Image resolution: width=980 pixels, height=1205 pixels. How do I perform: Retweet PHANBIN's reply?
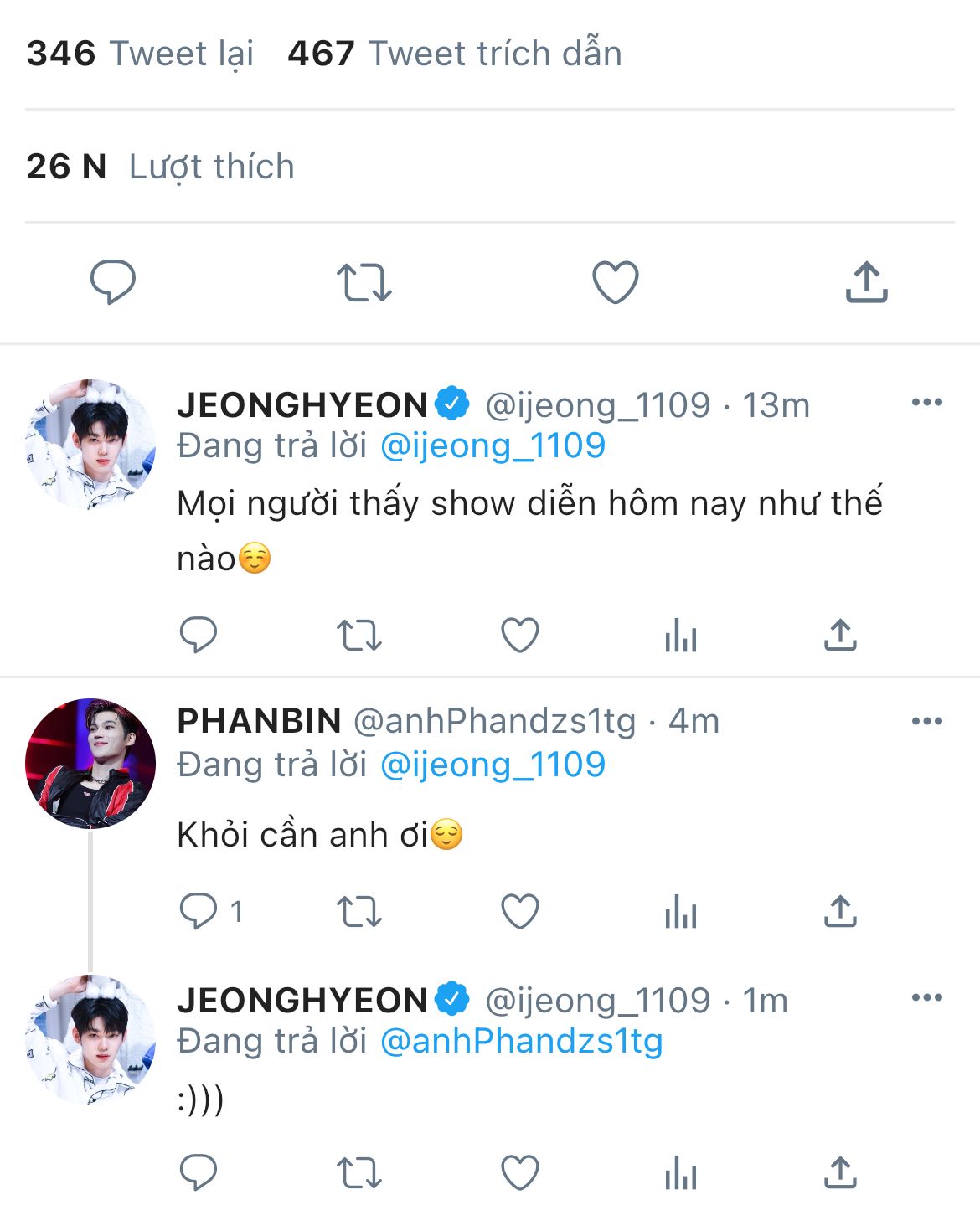[358, 911]
